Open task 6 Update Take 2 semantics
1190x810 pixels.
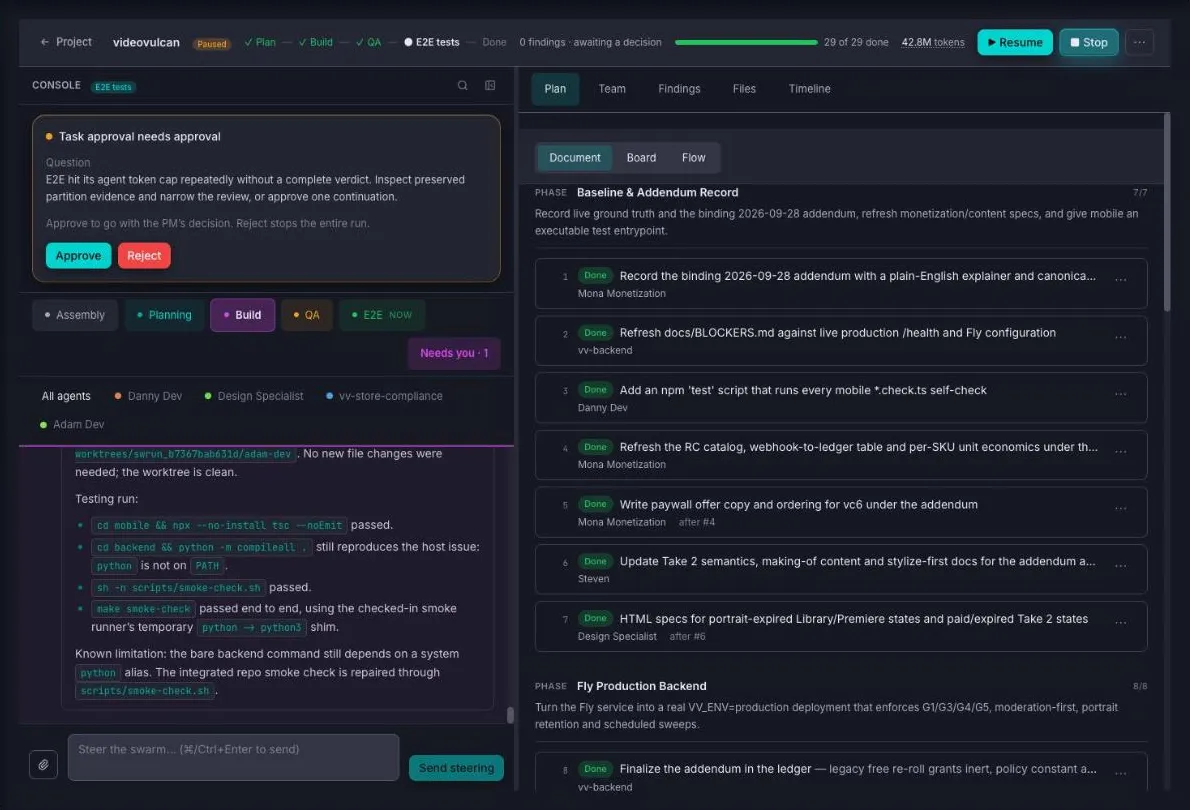point(841,569)
